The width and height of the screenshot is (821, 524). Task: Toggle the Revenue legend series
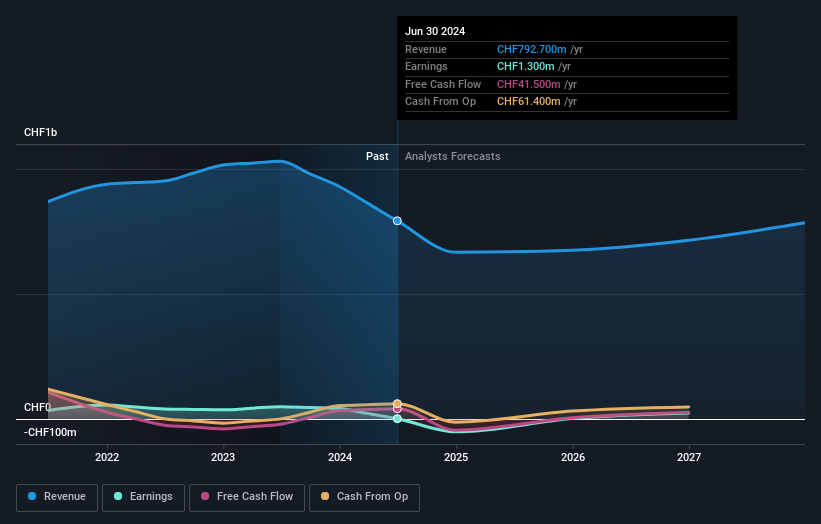(57, 497)
